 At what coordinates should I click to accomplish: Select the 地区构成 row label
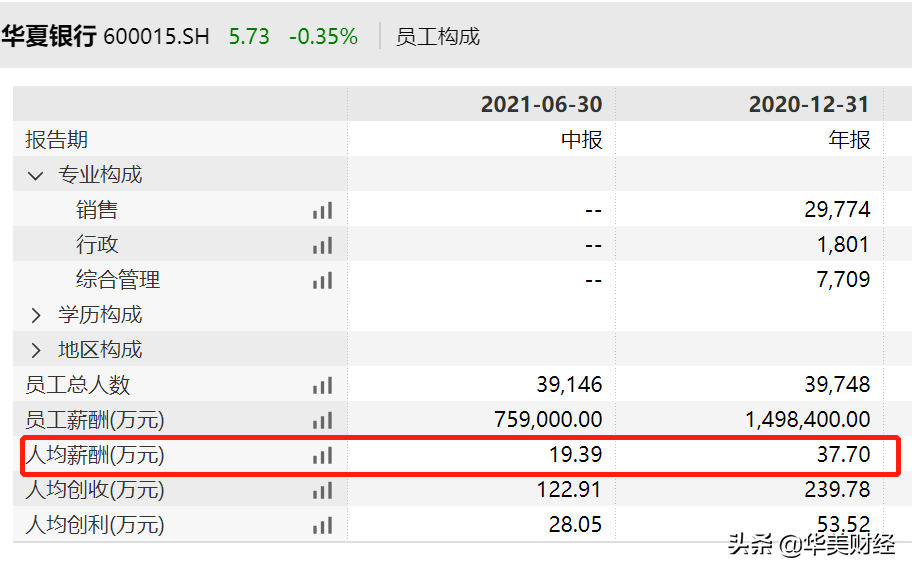100,350
